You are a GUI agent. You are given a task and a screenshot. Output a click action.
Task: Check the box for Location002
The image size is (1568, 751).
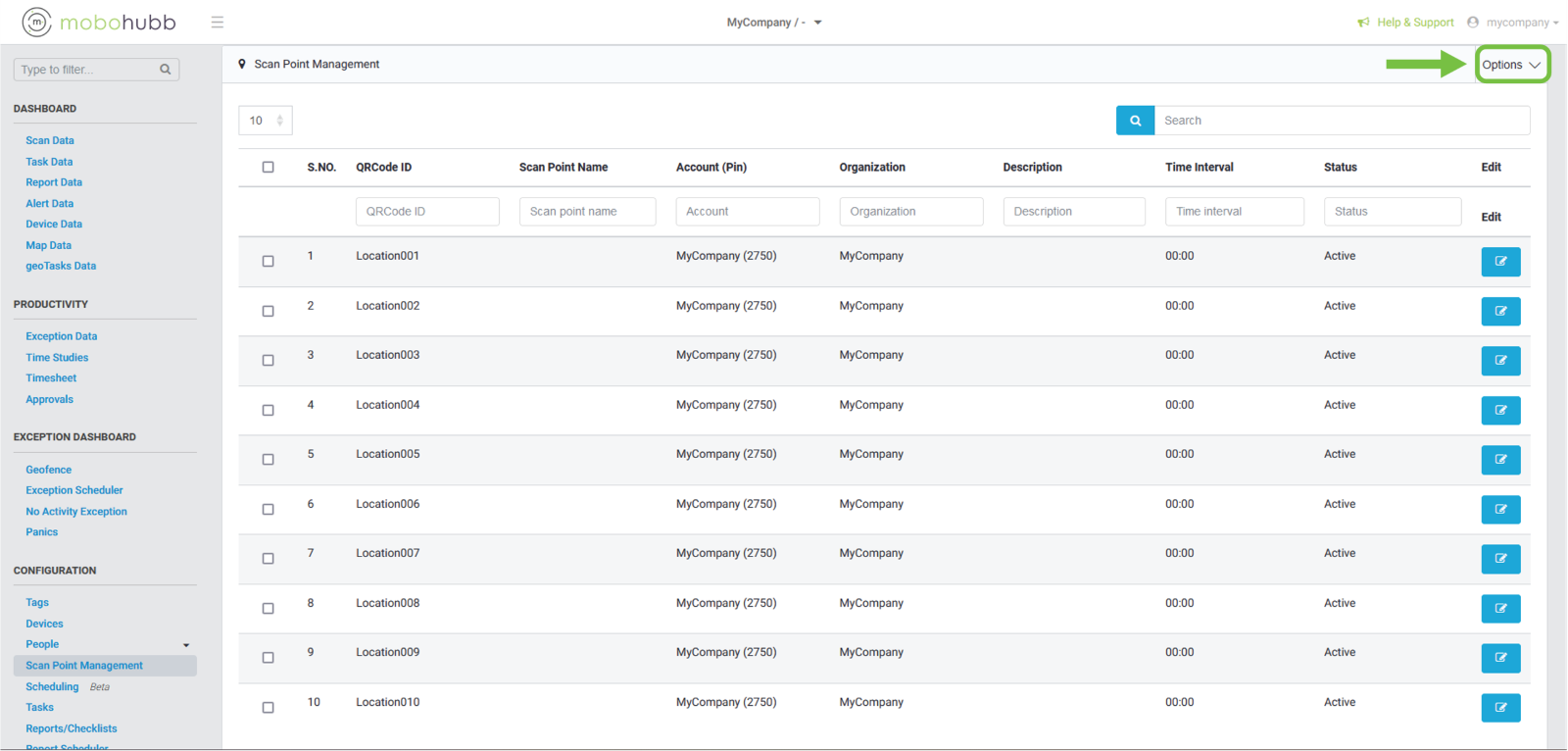click(x=268, y=311)
